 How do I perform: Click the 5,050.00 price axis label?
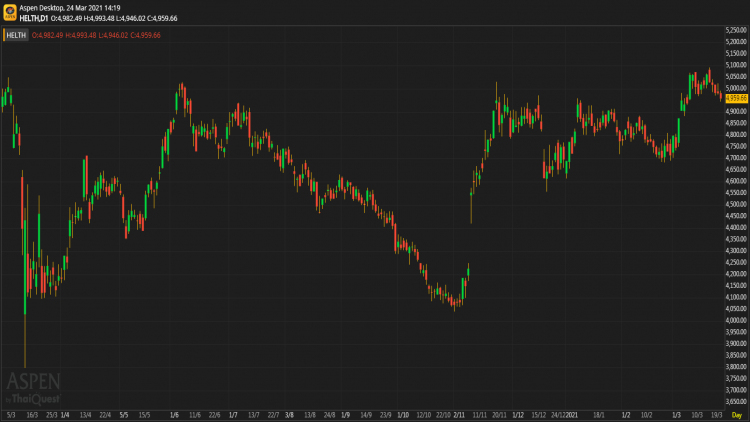tap(736, 77)
